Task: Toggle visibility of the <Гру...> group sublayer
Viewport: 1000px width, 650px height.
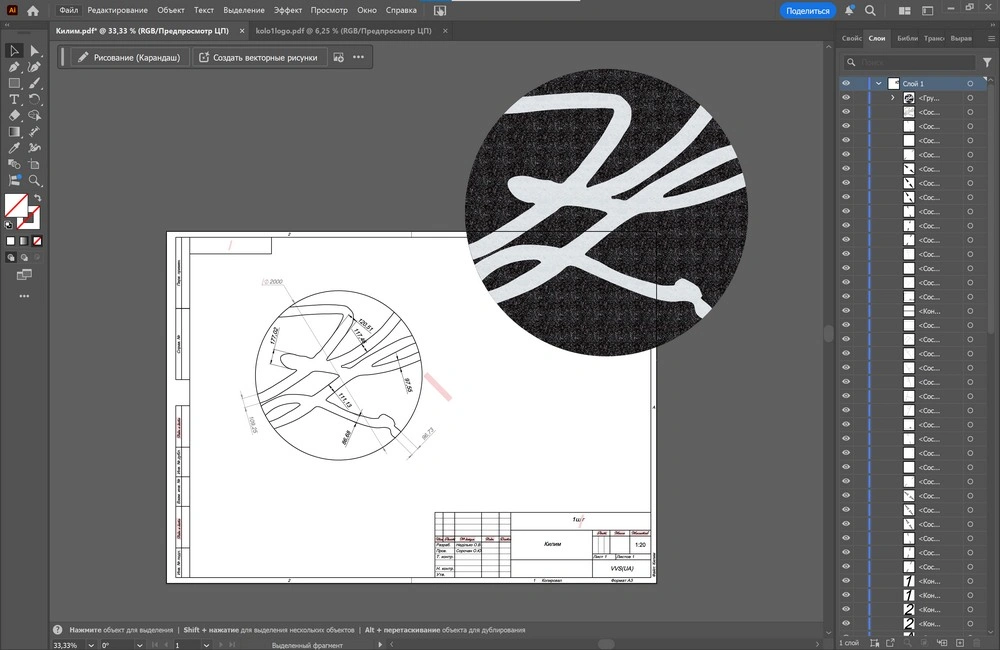Action: [846, 98]
